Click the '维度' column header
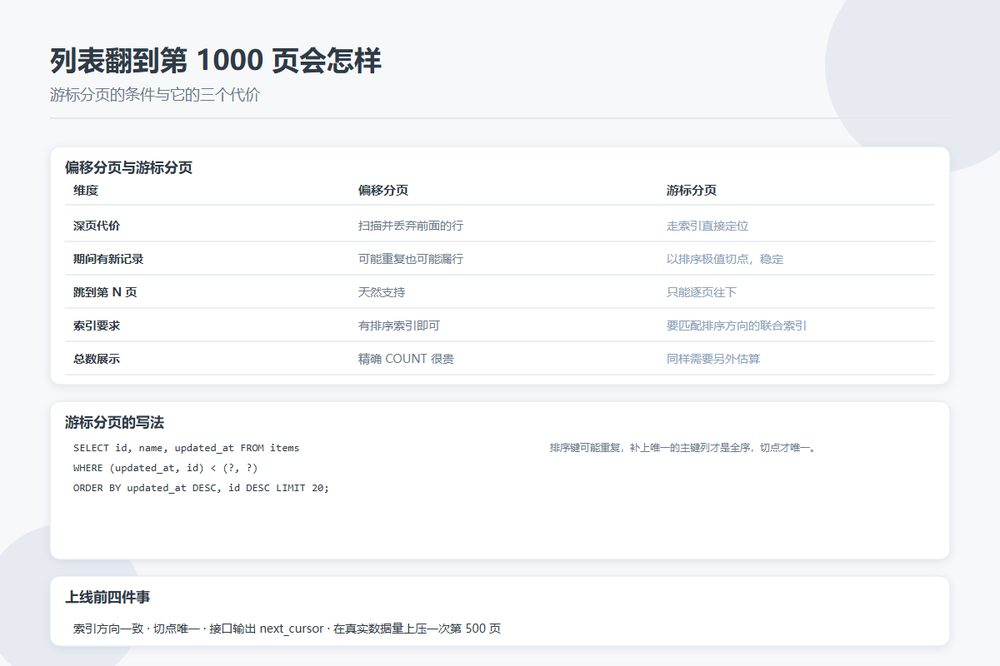This screenshot has width=1000, height=666. coord(85,190)
